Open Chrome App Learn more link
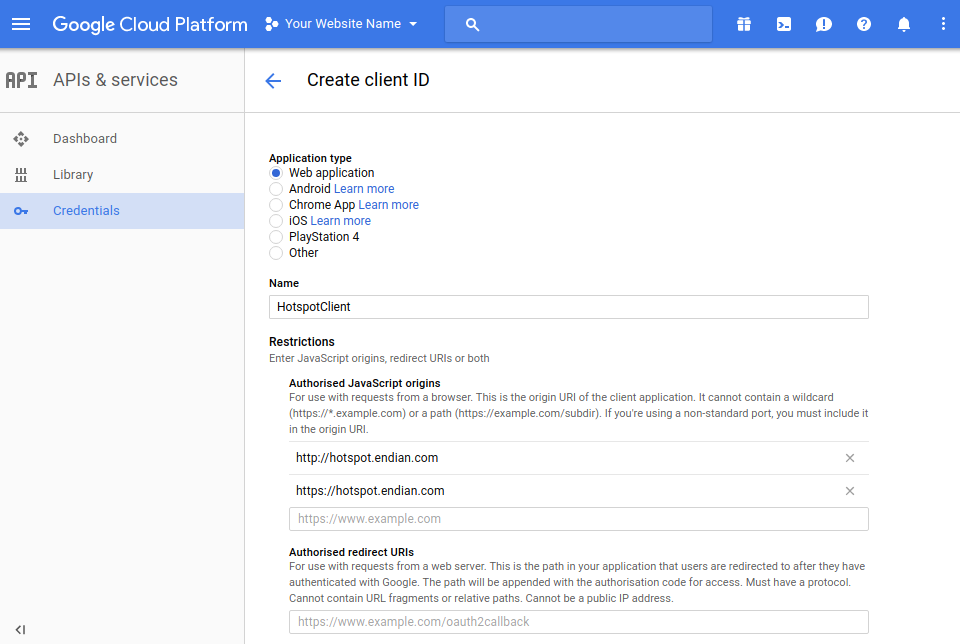The width and height of the screenshot is (960, 644). coord(388,204)
